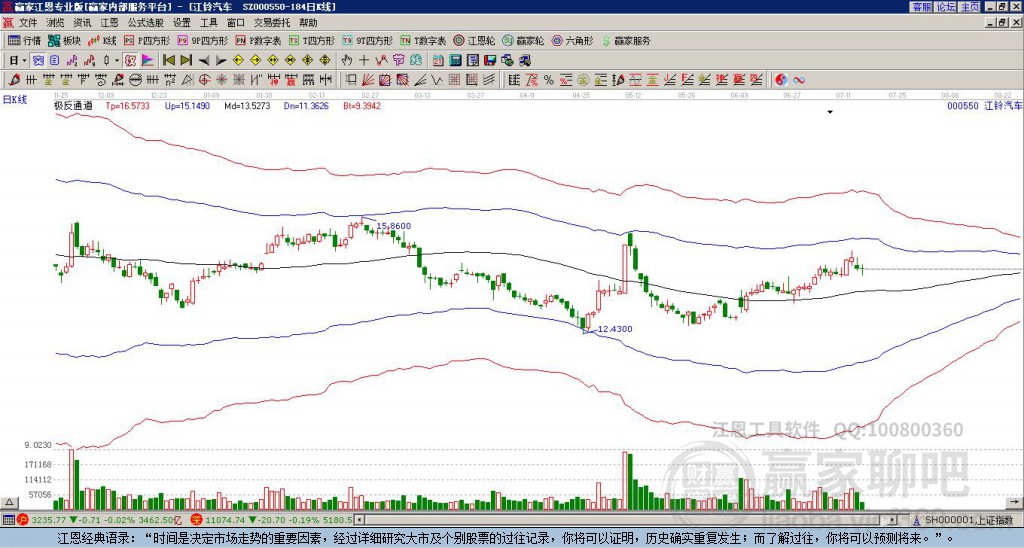Screen dimensions: 1024x548
Task: Open the P四方形 tool
Action: (x=147, y=40)
